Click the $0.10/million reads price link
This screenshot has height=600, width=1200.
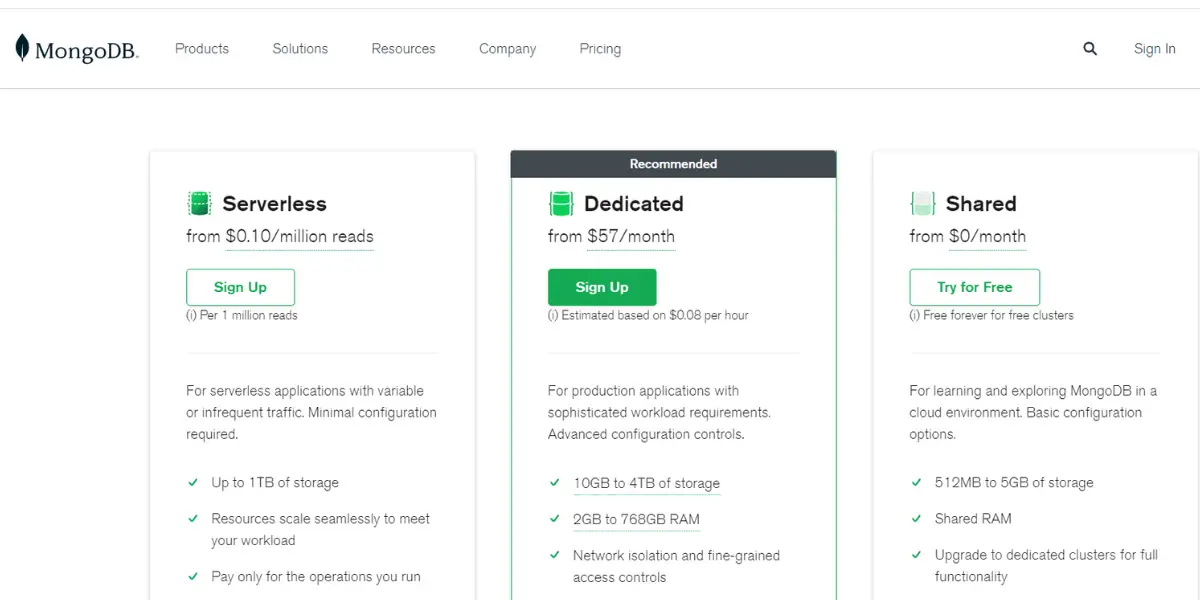coord(300,237)
